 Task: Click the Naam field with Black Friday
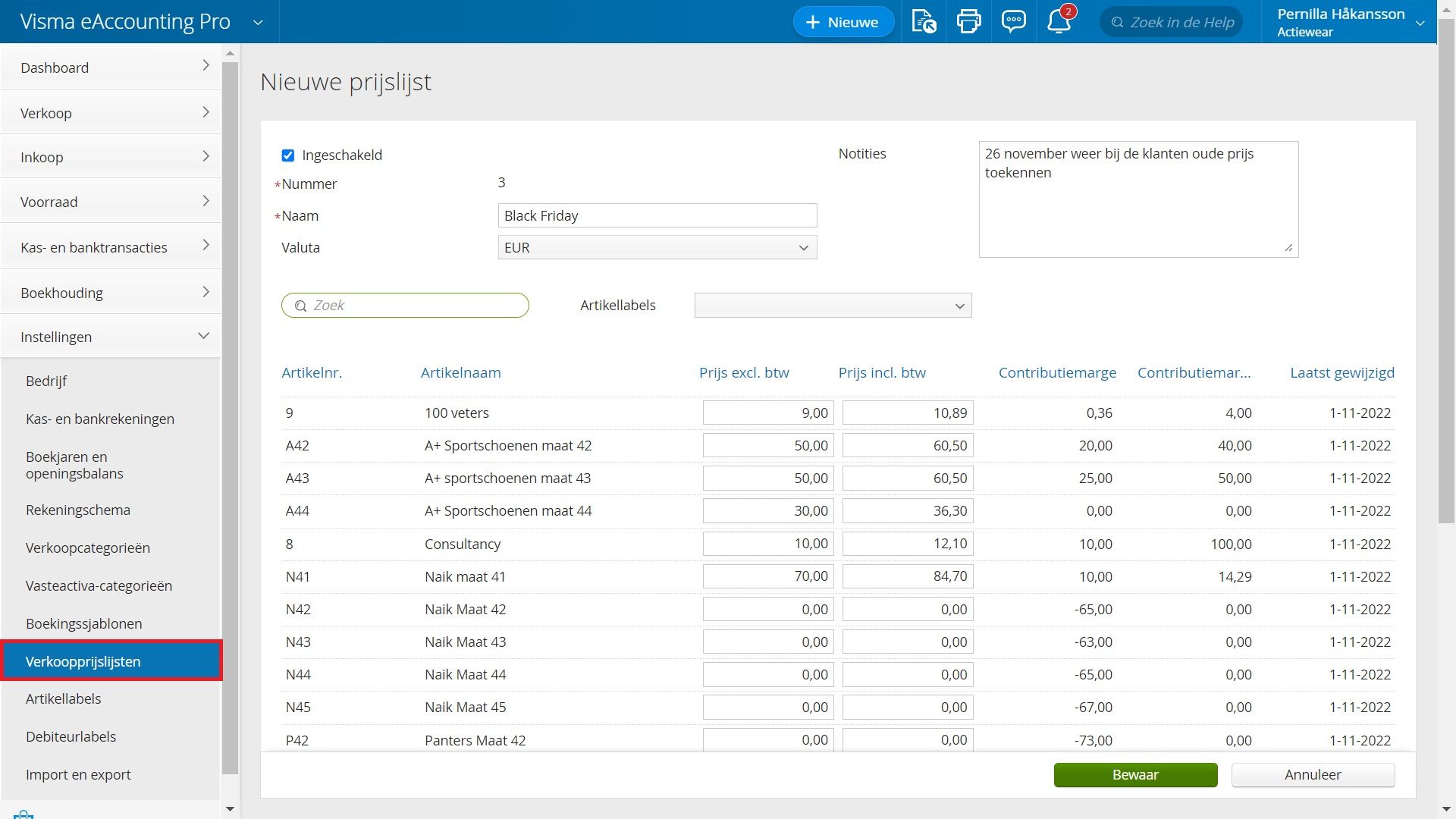pyautogui.click(x=657, y=216)
